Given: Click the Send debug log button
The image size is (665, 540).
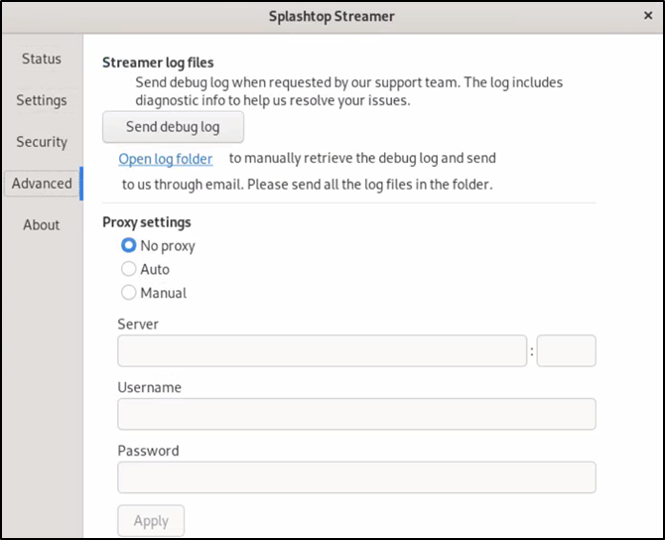Looking at the screenshot, I should (173, 127).
